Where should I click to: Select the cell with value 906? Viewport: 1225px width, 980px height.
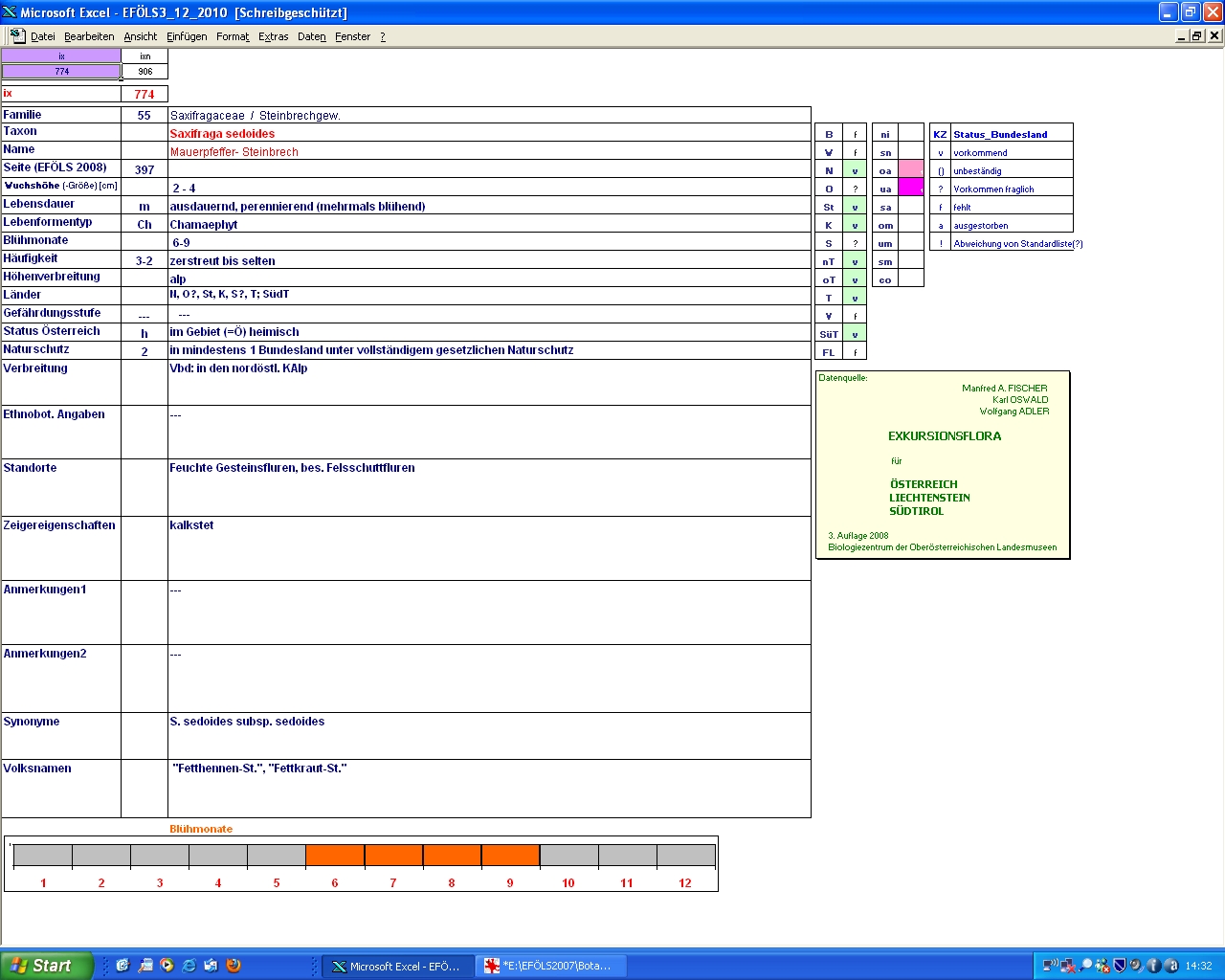click(145, 71)
